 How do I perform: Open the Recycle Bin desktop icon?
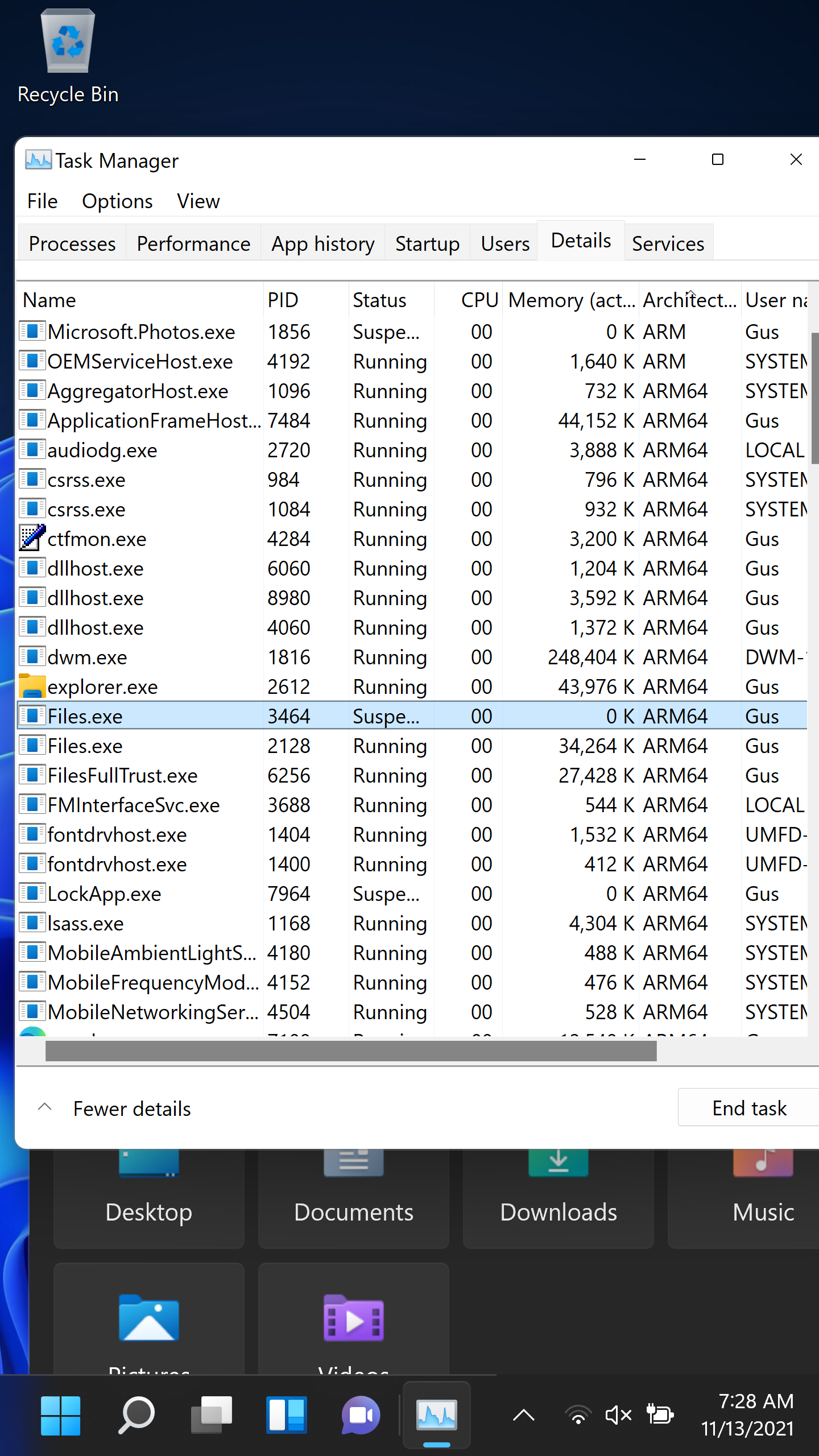[x=68, y=57]
